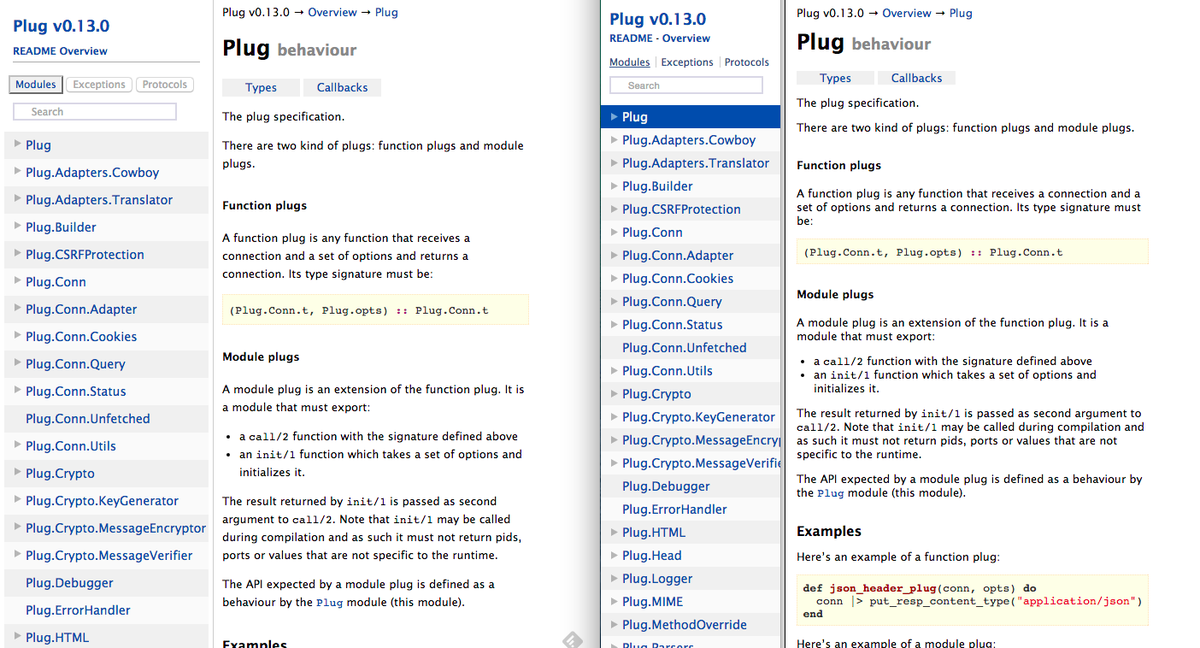The image size is (1200, 648).
Task: Open Plug.Conn.Unfetched in right sidebar
Action: click(684, 347)
